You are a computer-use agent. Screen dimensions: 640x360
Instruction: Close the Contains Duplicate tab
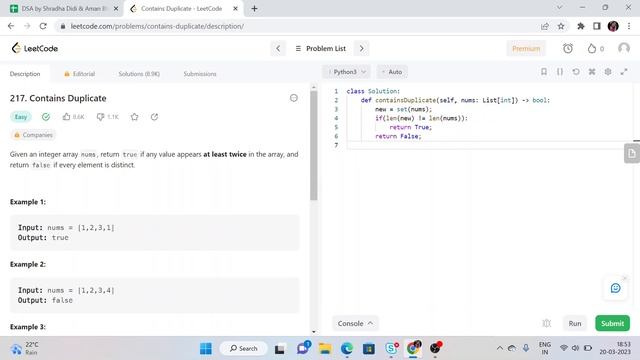tap(235, 9)
